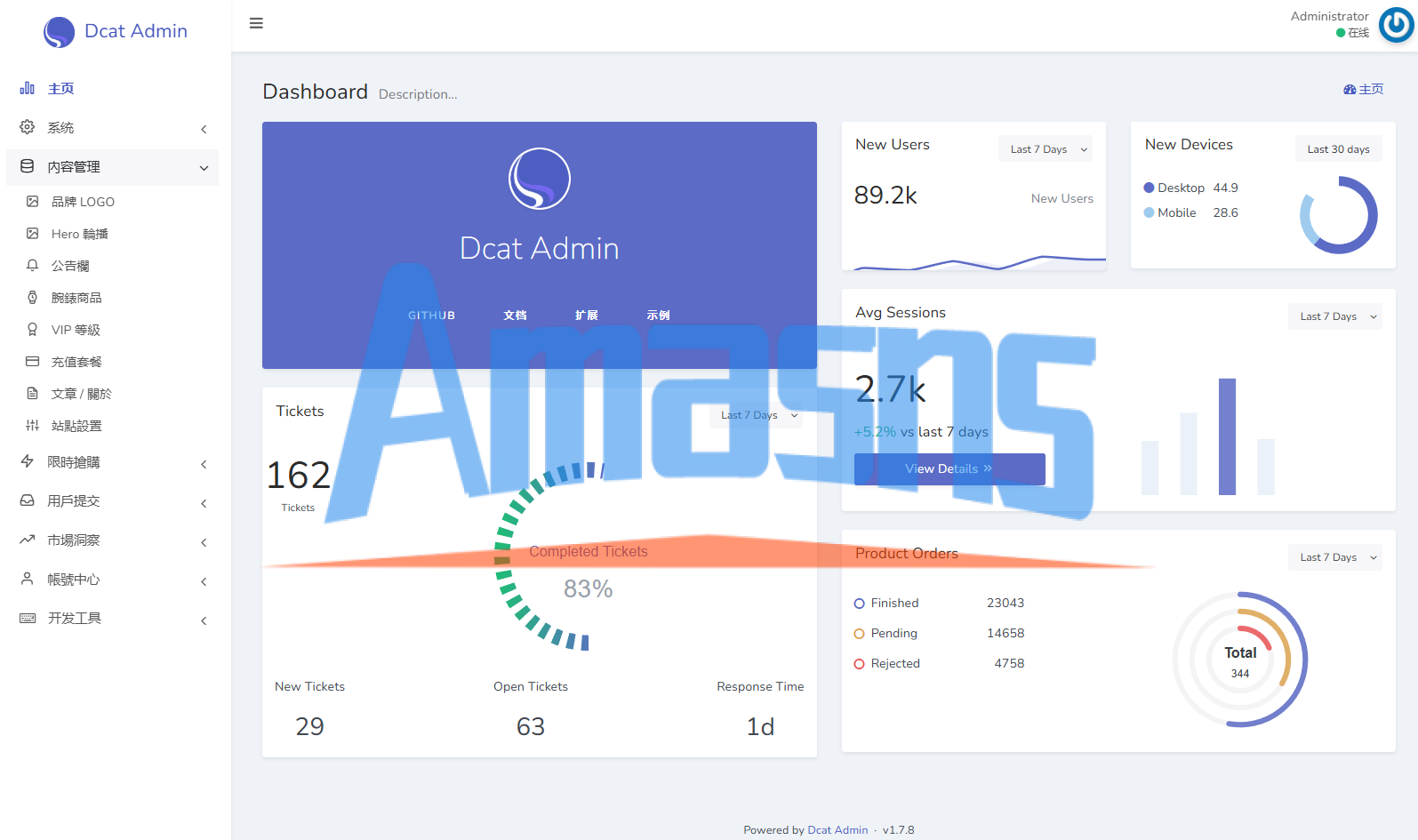This screenshot has height=840, width=1418.
Task: Click the 限時搶購 lightning icon
Action: [28, 461]
